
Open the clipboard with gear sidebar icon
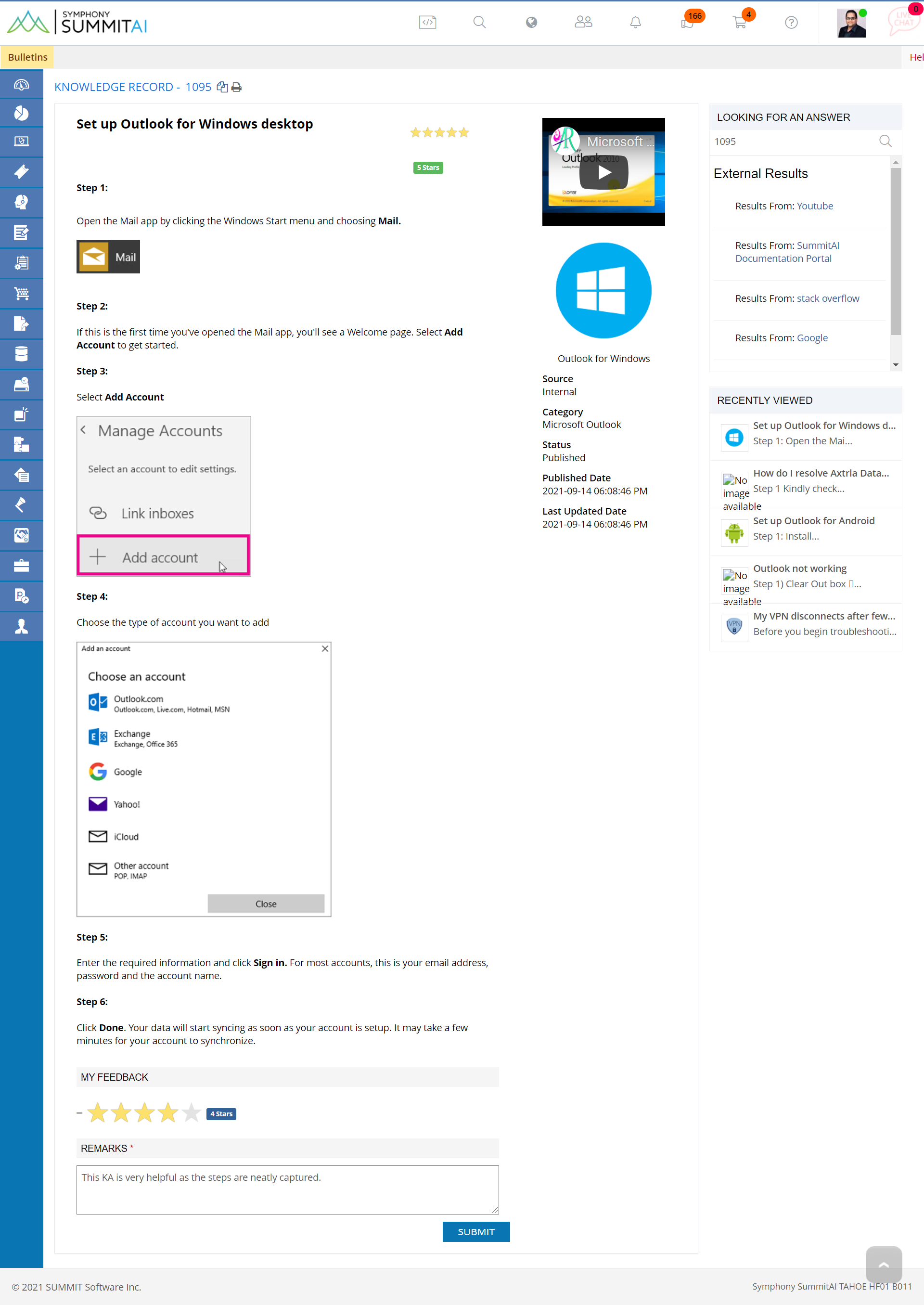(21, 263)
